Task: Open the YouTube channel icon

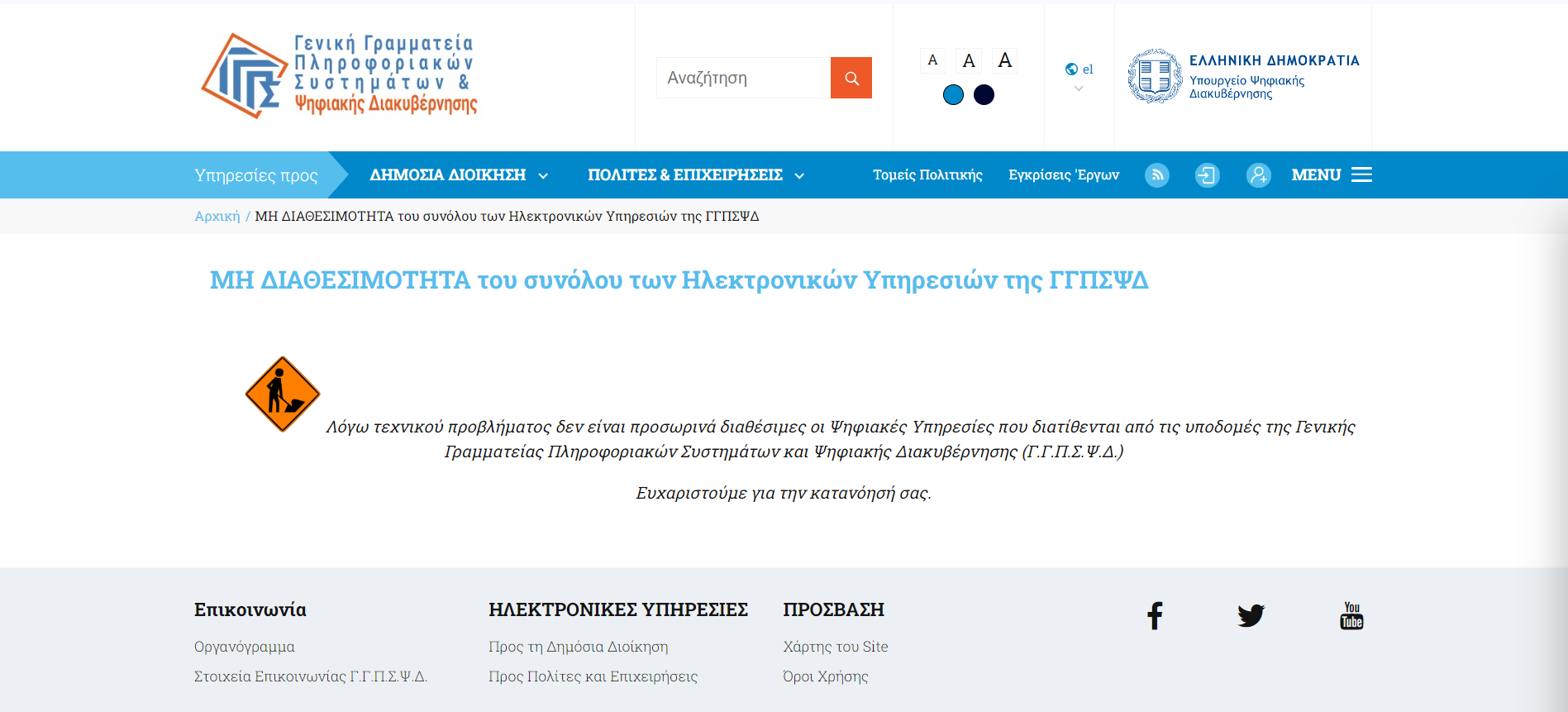Action: [1351, 616]
